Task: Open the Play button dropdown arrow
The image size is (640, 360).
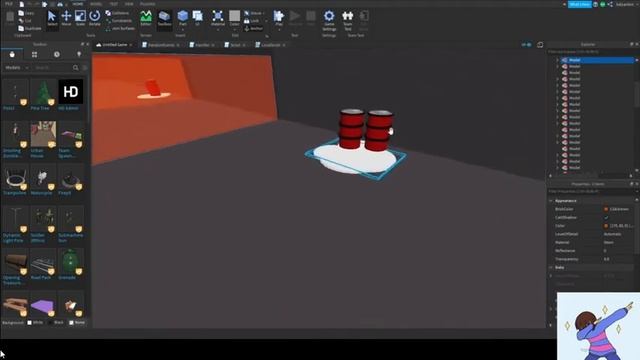Action: point(279,29)
